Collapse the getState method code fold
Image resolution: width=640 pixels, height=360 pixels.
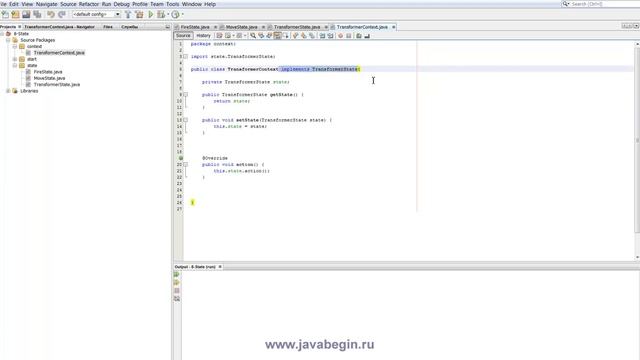(x=186, y=95)
